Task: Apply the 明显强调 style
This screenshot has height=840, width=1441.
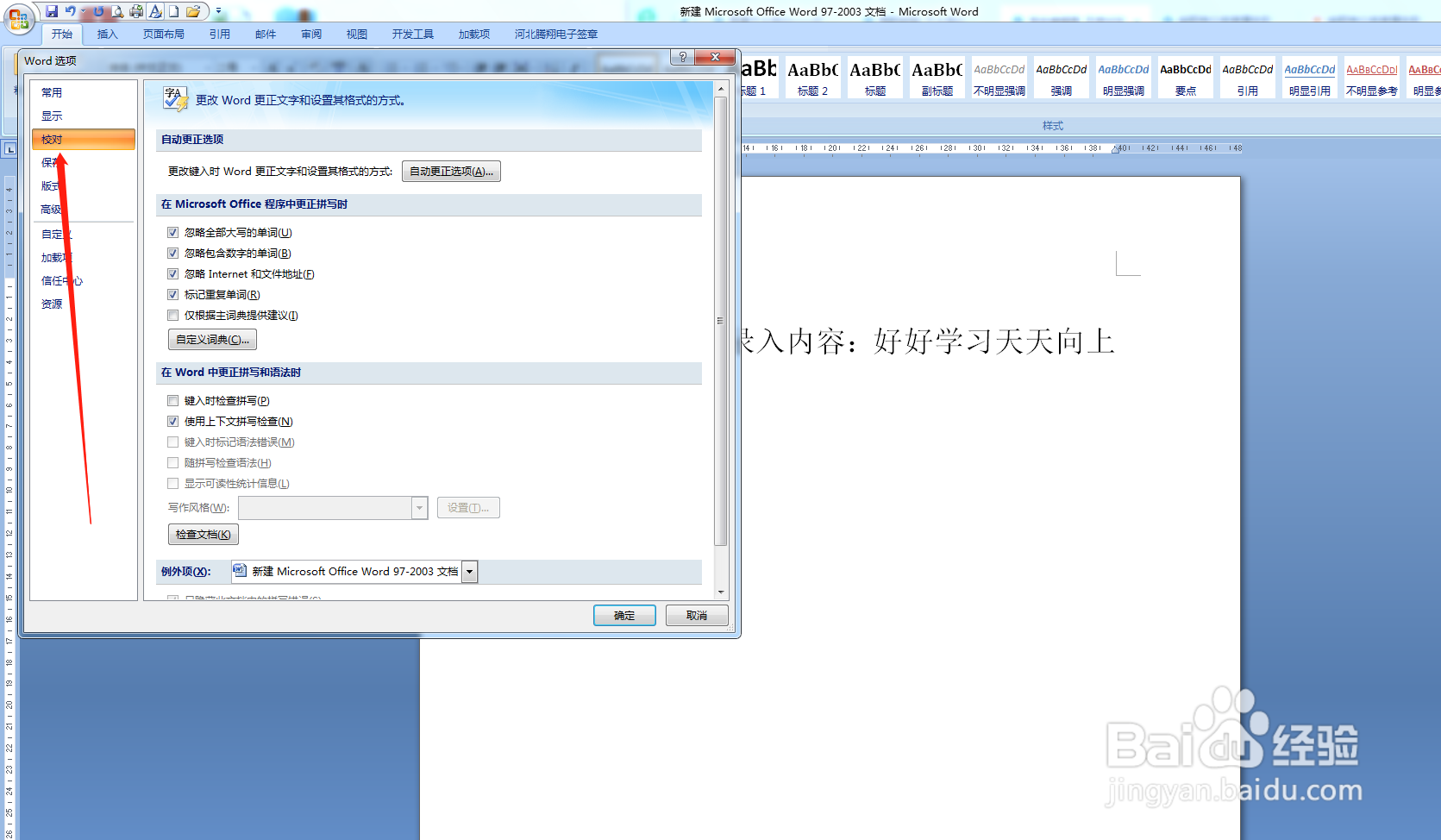Action: pos(1123,78)
